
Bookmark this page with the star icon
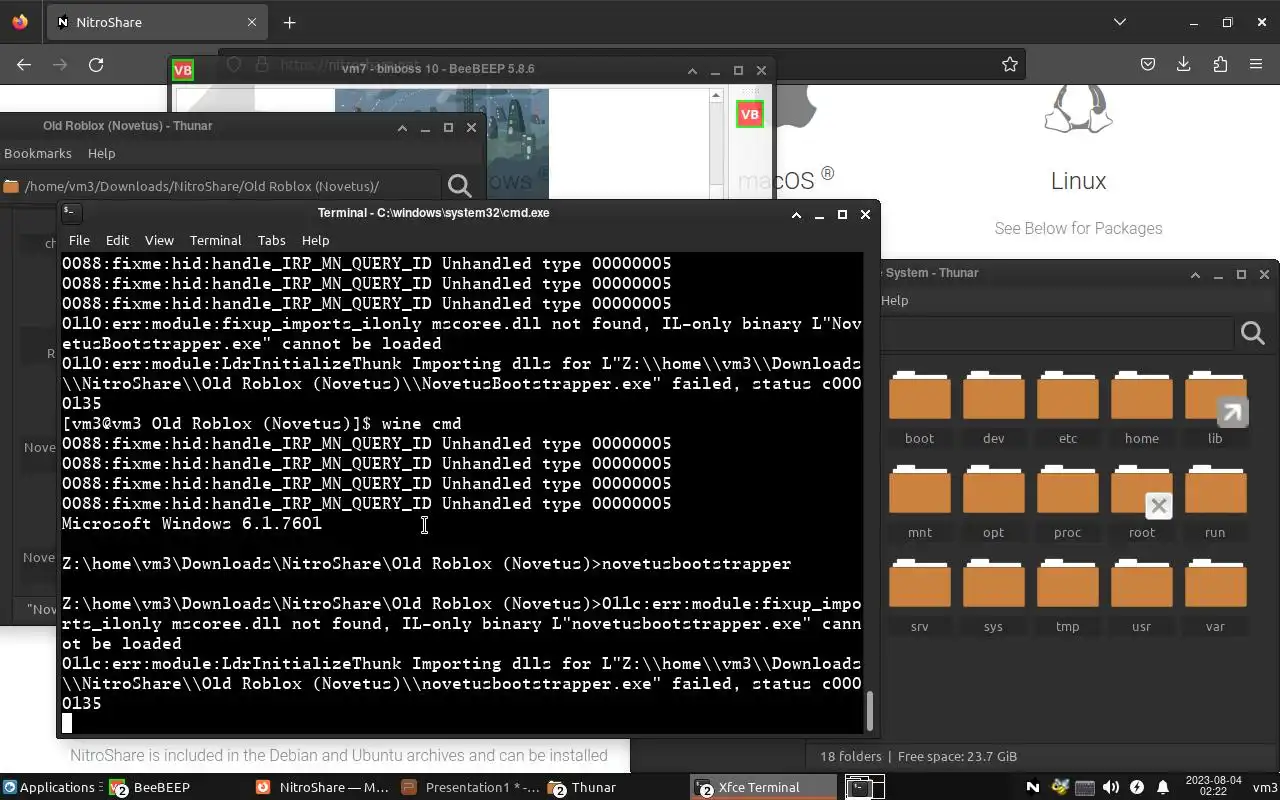tap(1010, 65)
